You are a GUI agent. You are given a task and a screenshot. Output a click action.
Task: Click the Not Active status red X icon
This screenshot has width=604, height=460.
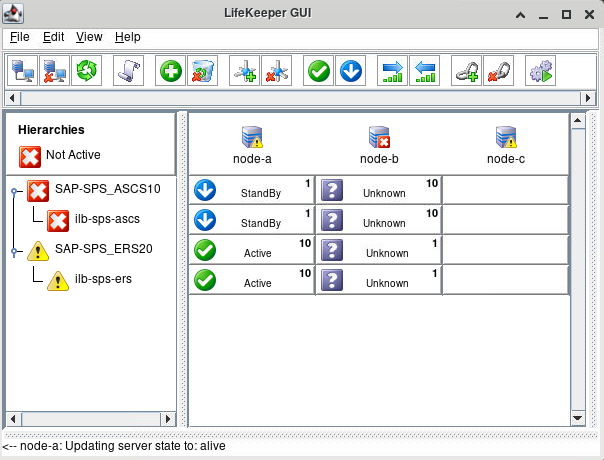point(30,157)
